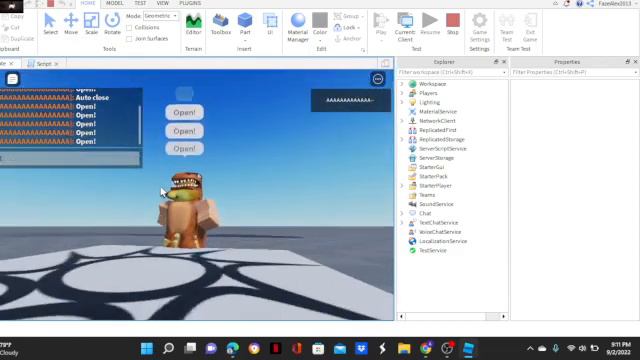Expand the NetworkClient tree node

coord(402,121)
